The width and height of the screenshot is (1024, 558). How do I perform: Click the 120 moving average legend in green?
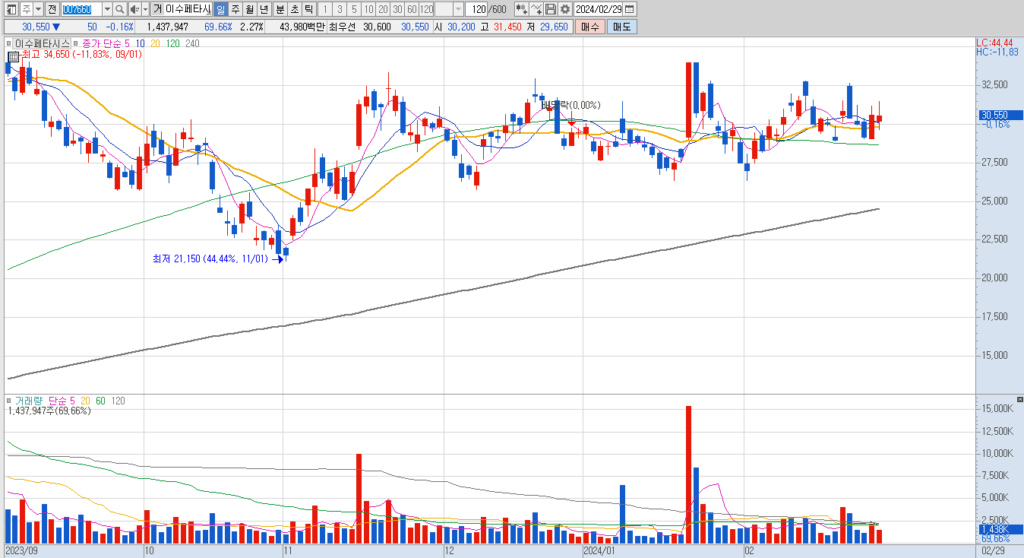(172, 43)
